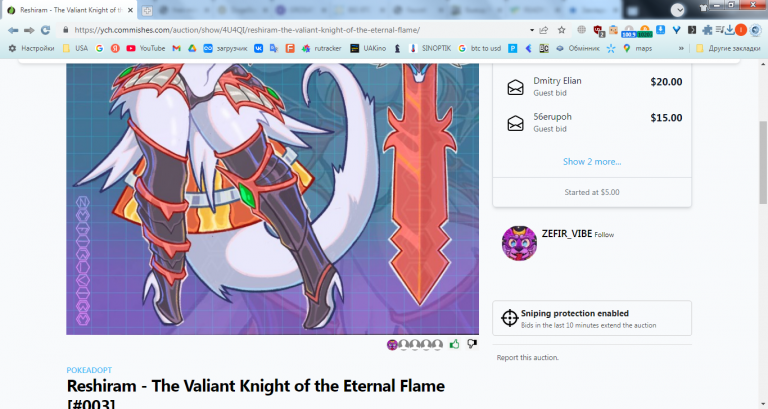Viewport: 768px width, 409px height.
Task: Open the ZEFIR_VIBE profile link
Action: click(x=567, y=234)
